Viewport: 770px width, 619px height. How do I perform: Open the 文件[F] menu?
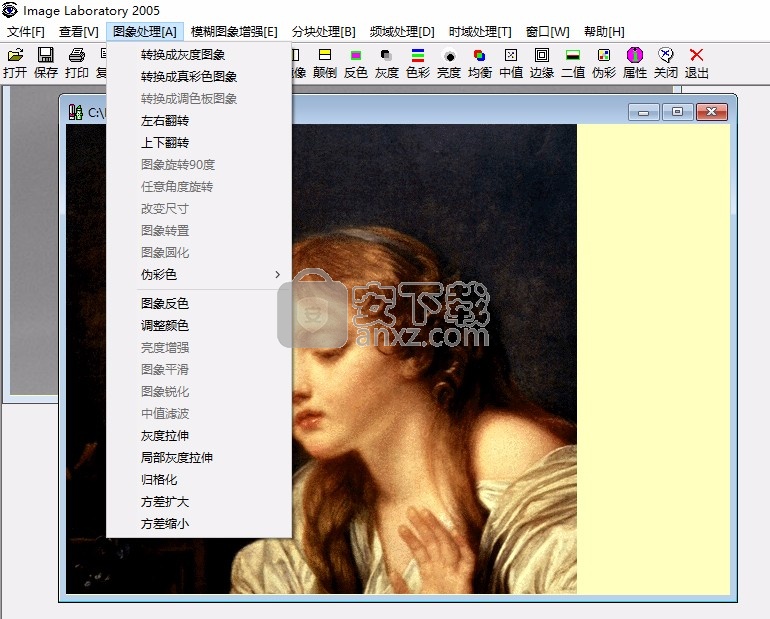(26, 32)
